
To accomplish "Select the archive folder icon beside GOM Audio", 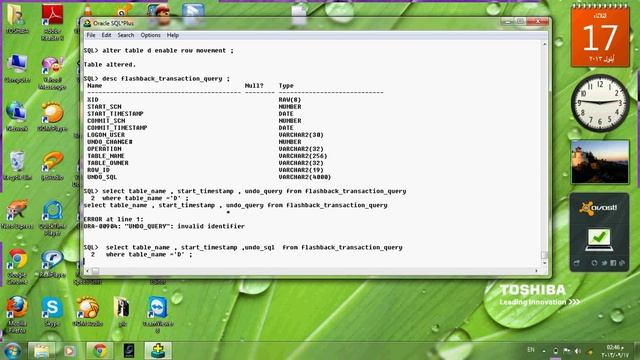I will 122,312.
